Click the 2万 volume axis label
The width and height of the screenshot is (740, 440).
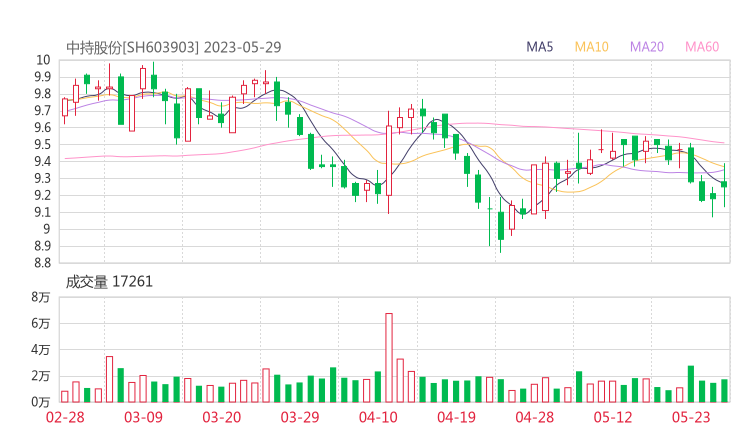tap(41, 376)
